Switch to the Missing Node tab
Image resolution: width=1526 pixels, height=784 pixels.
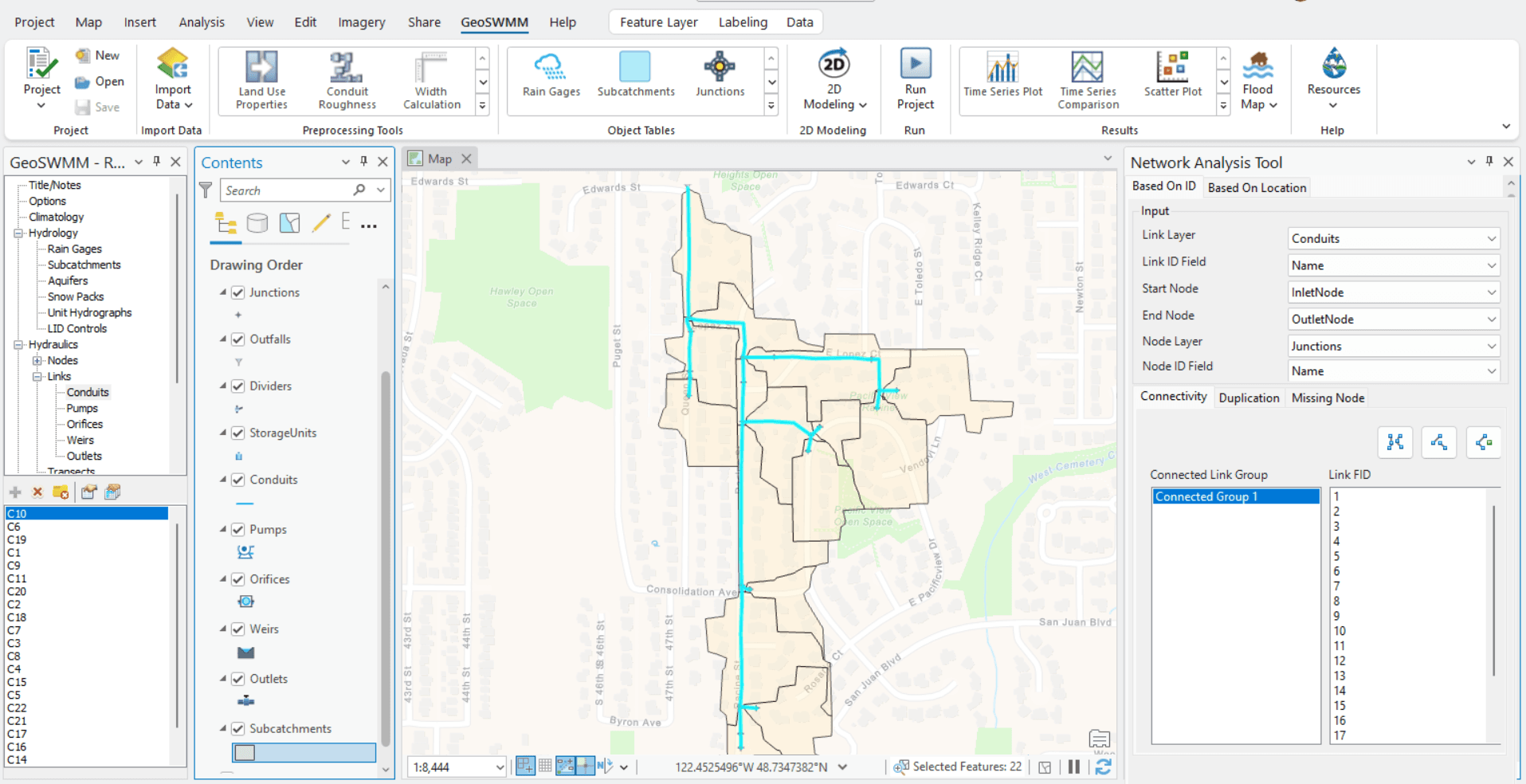1328,398
